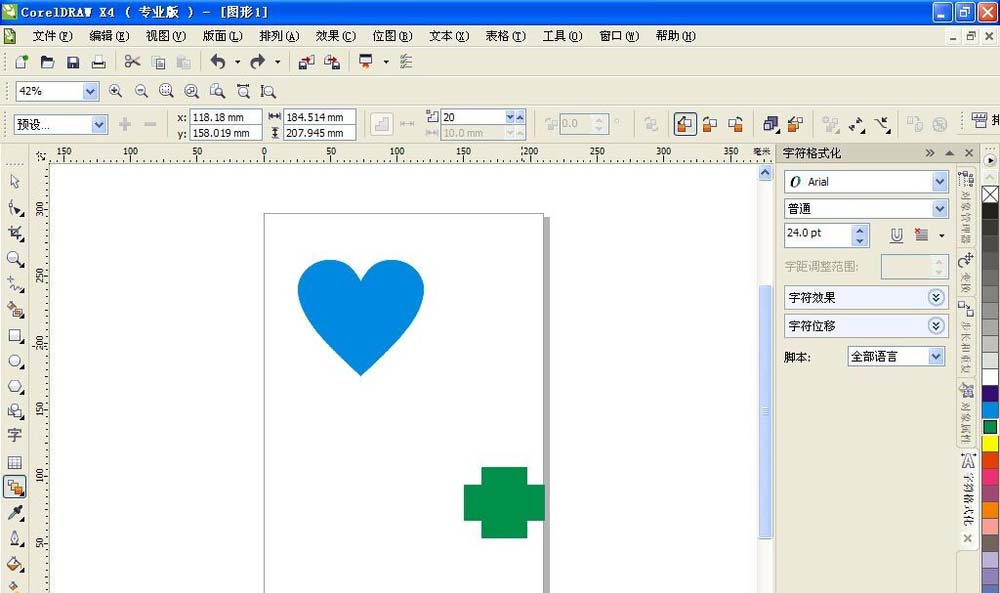Pick the yellow color swatch in palette
Viewport: 1000px width, 593px height.
click(x=990, y=443)
